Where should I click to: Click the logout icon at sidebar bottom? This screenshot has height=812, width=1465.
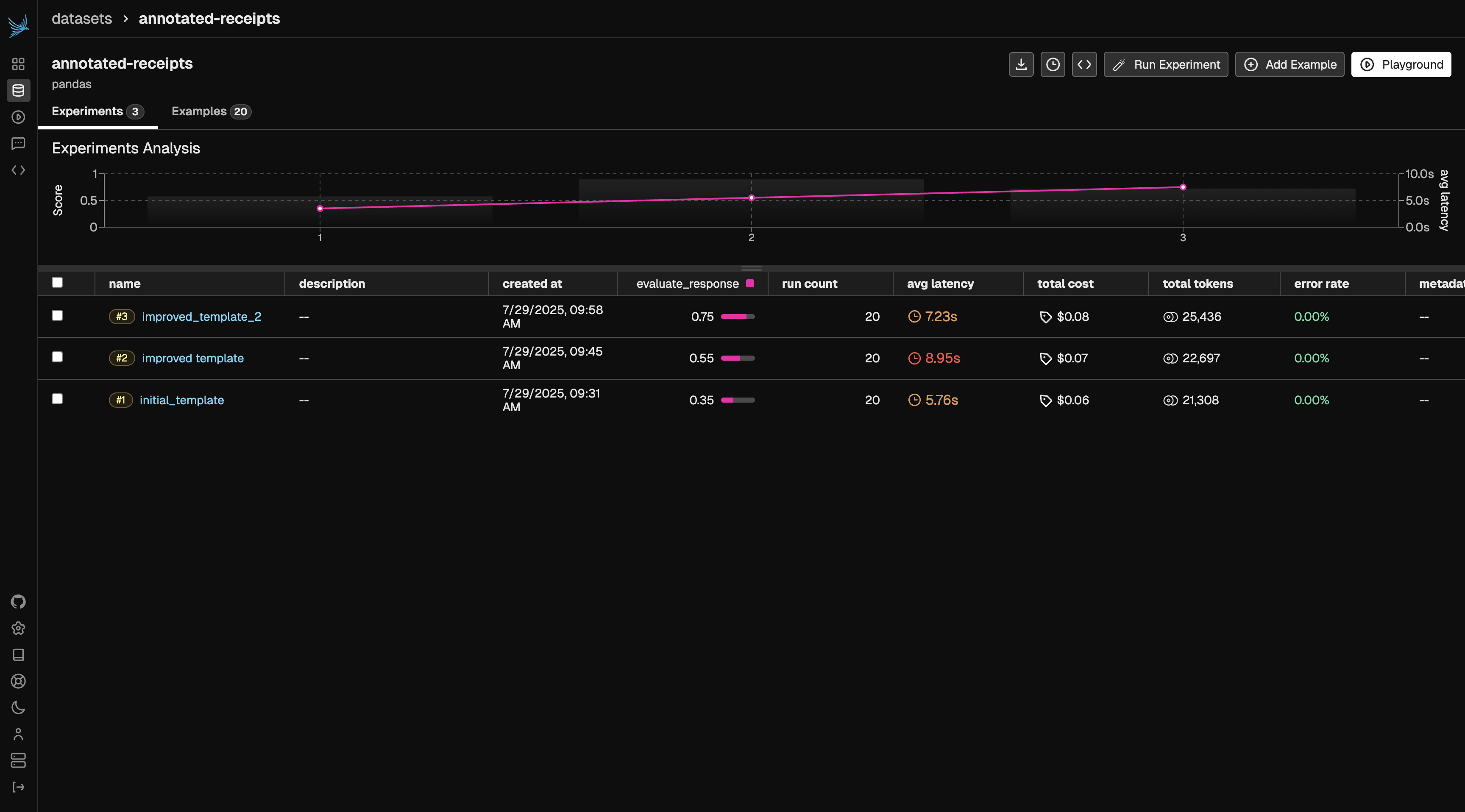pos(18,787)
